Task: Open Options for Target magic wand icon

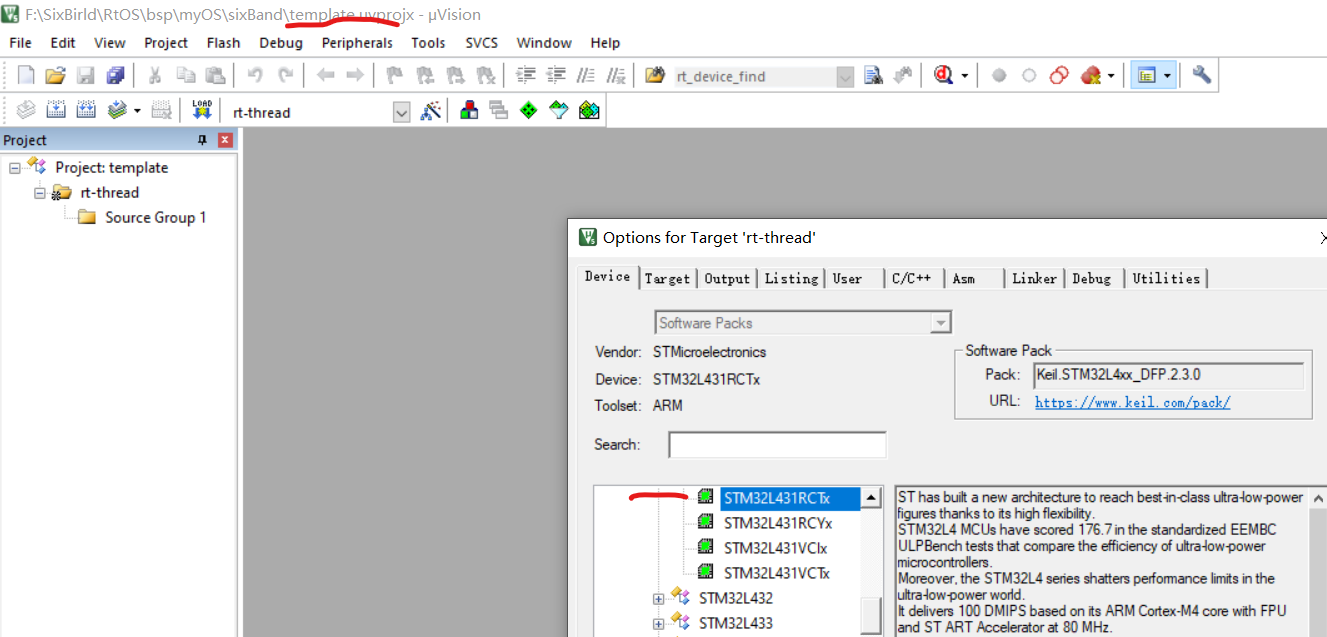Action: click(x=431, y=111)
